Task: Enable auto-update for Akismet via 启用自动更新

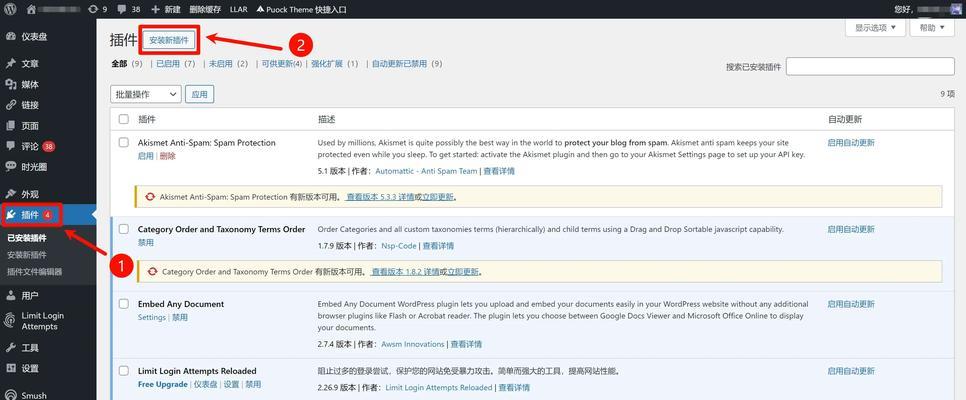Action: coord(851,142)
